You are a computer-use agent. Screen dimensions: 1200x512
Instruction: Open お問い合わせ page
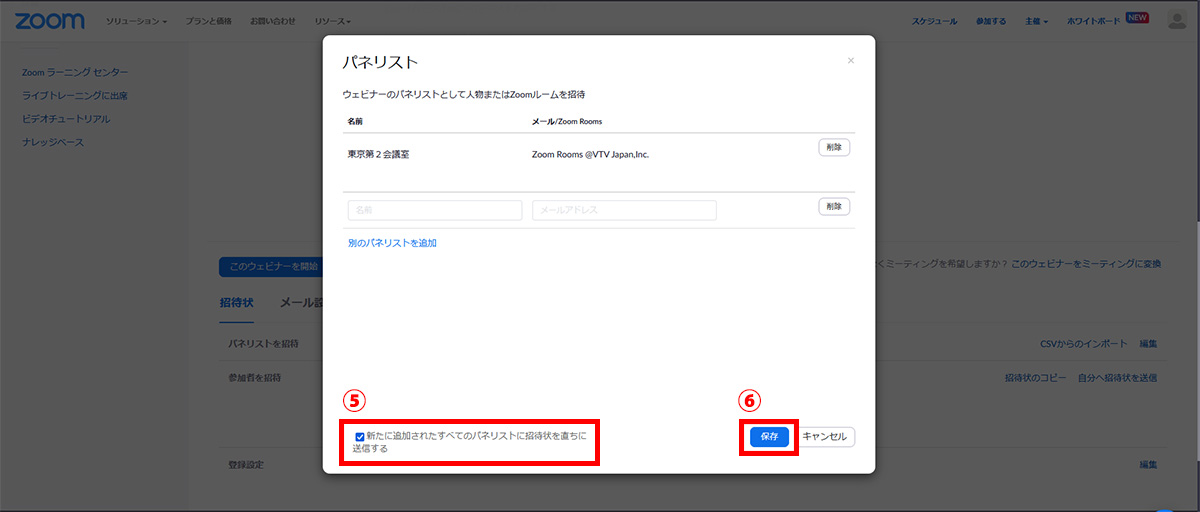pos(273,21)
